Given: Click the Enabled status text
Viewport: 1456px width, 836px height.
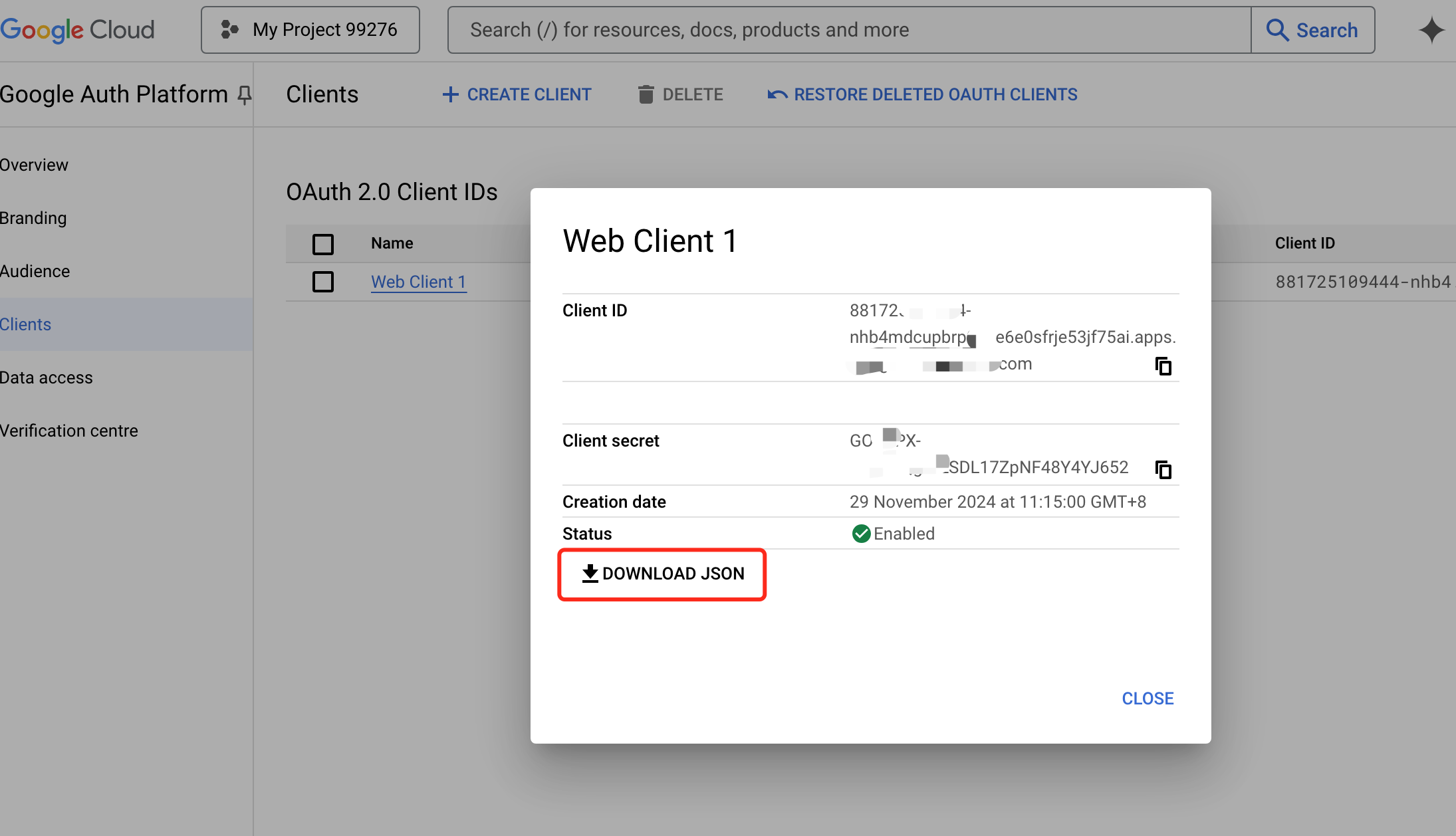Looking at the screenshot, I should [904, 534].
